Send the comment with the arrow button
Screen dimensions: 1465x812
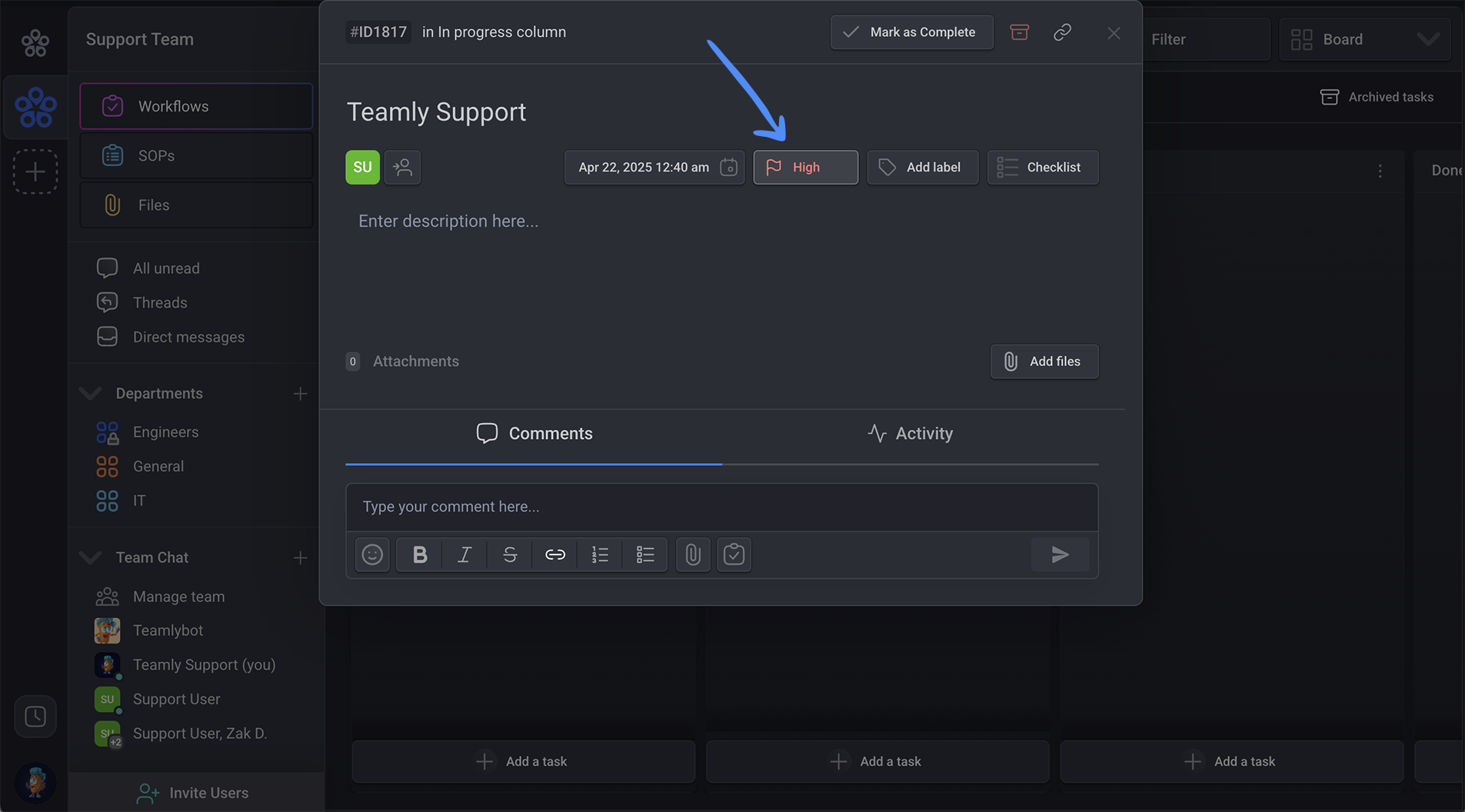point(1060,554)
